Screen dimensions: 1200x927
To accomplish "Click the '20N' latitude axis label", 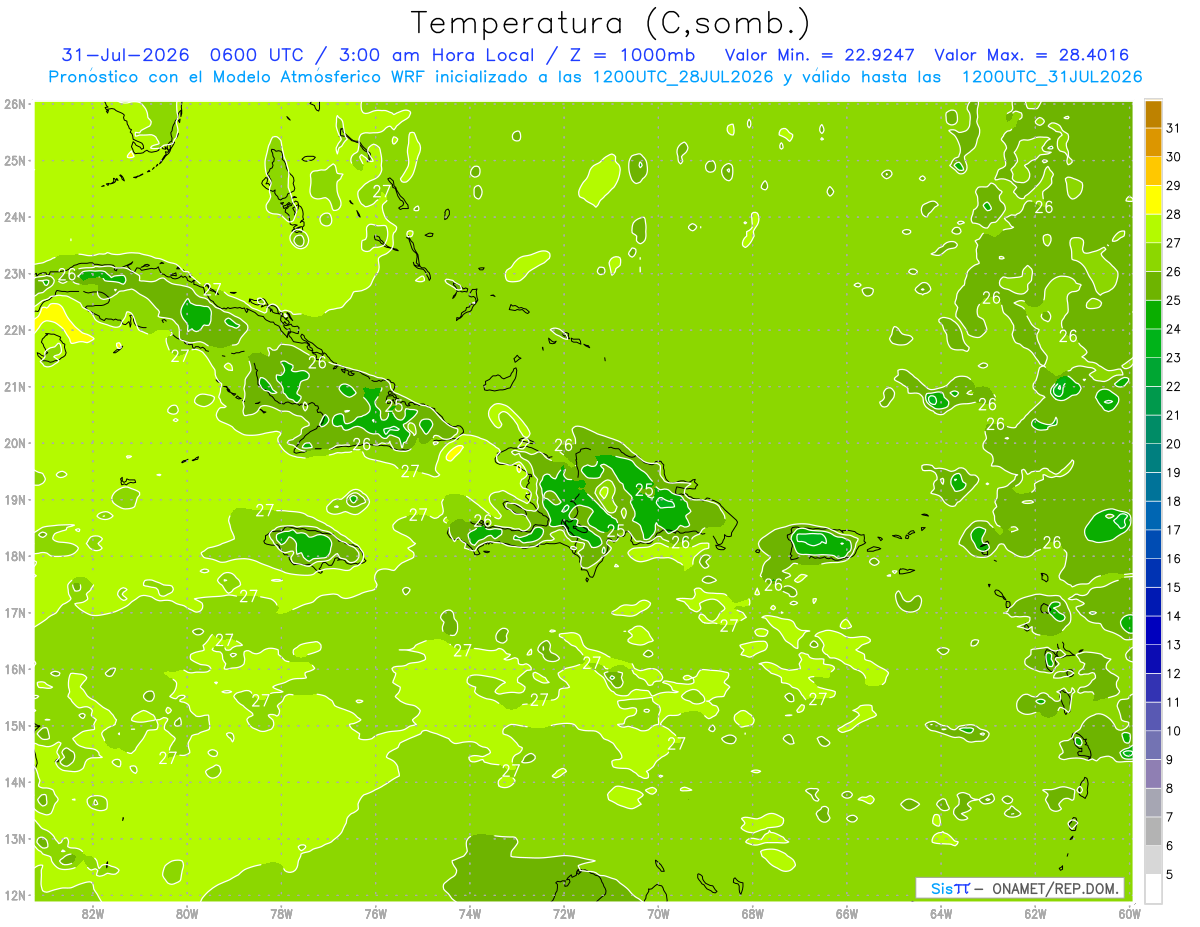I will pyautogui.click(x=15, y=443).
